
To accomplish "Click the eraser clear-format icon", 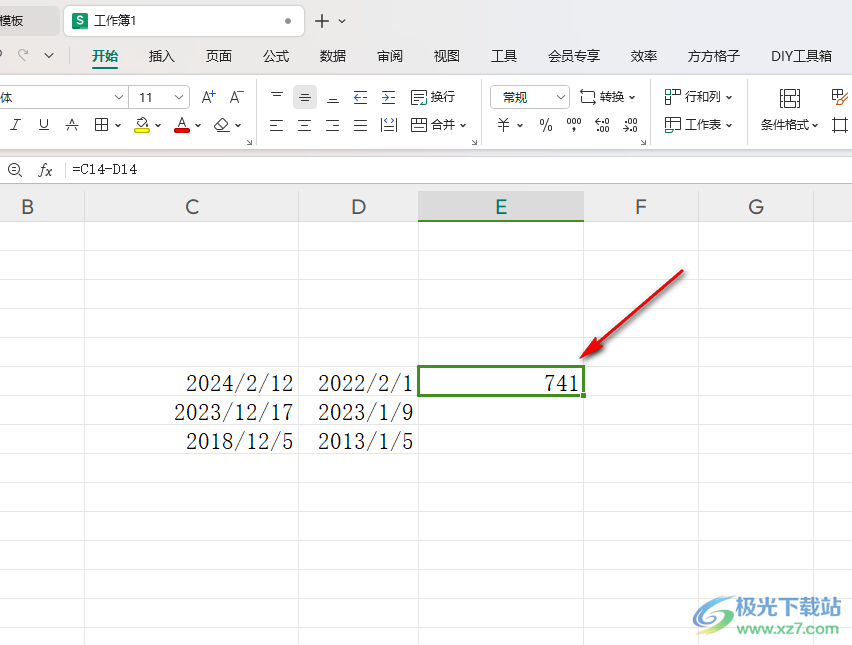I will [x=222, y=125].
